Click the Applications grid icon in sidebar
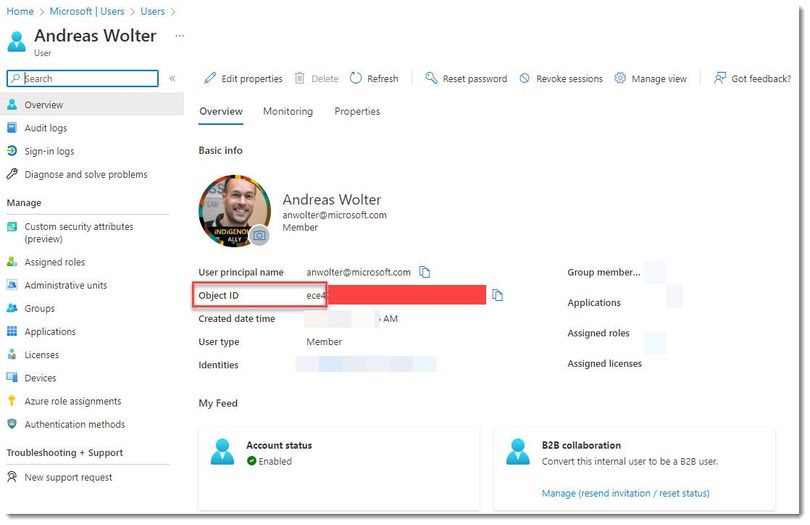810x525 pixels. pyautogui.click(x=12, y=331)
